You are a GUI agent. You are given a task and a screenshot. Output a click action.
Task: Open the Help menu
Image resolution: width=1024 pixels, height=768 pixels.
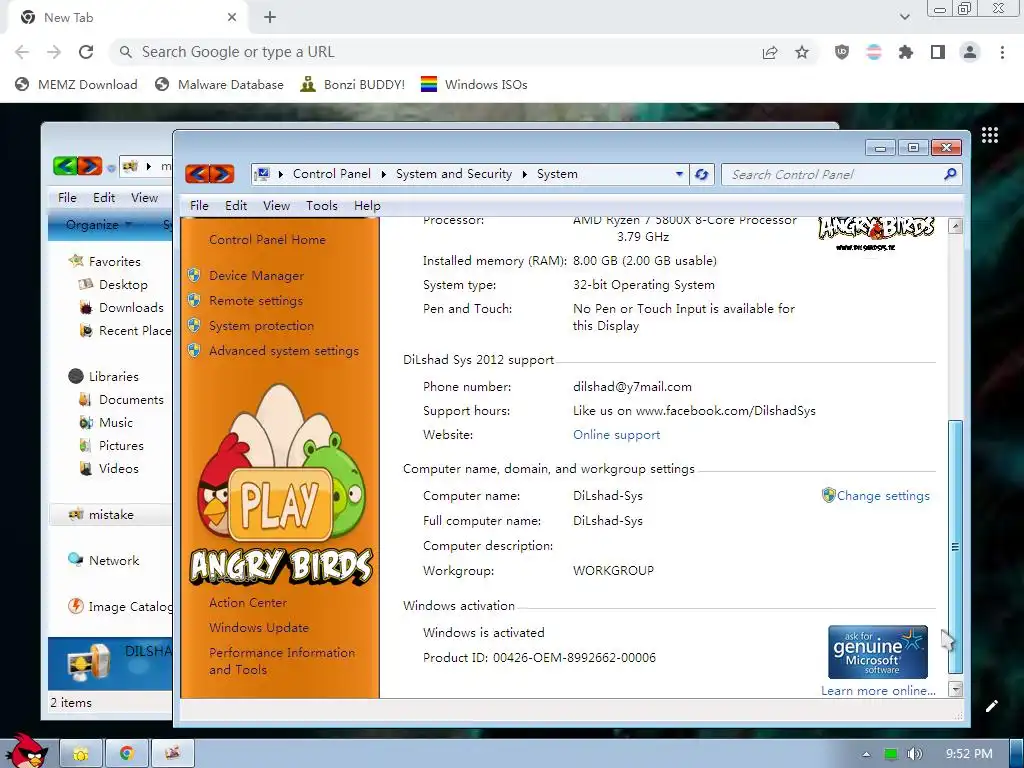point(367,206)
